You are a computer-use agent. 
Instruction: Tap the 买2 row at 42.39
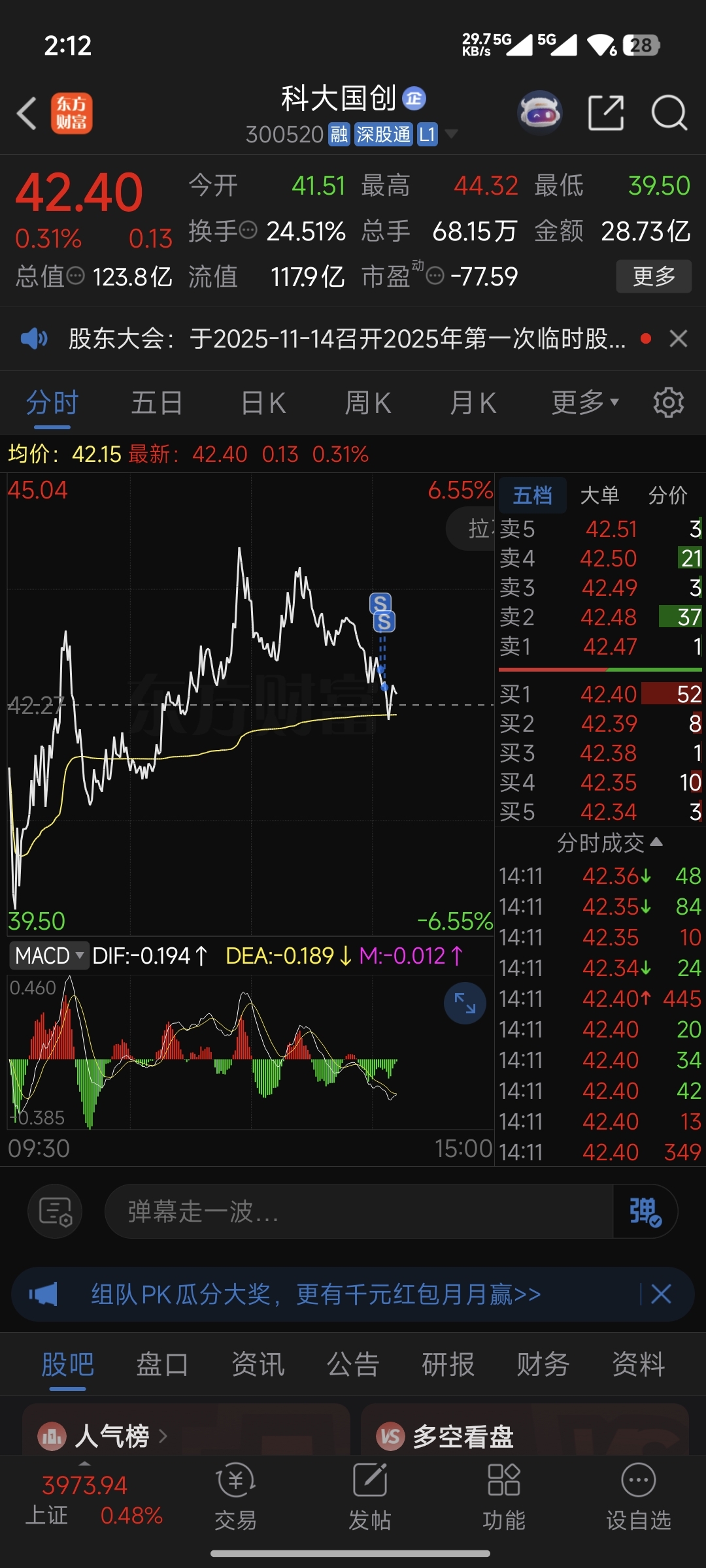600,723
